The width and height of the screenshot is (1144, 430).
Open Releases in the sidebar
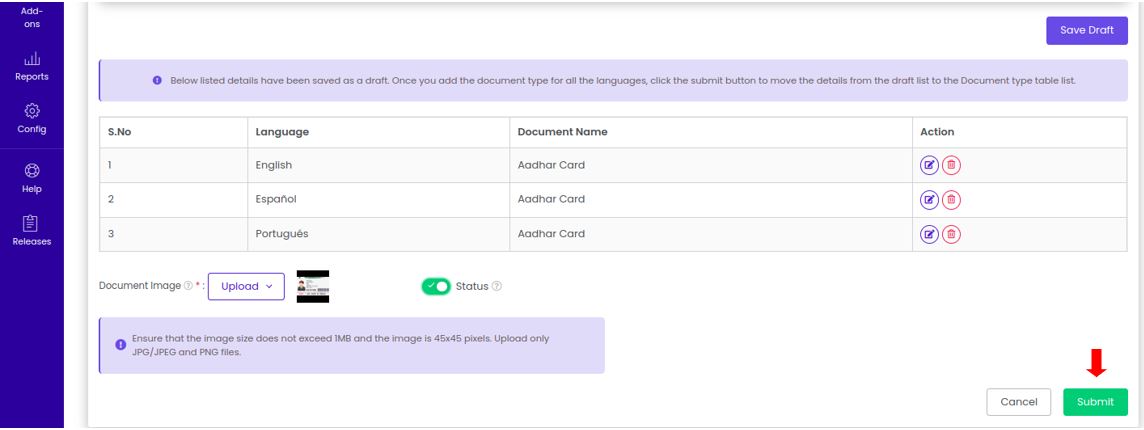click(32, 231)
